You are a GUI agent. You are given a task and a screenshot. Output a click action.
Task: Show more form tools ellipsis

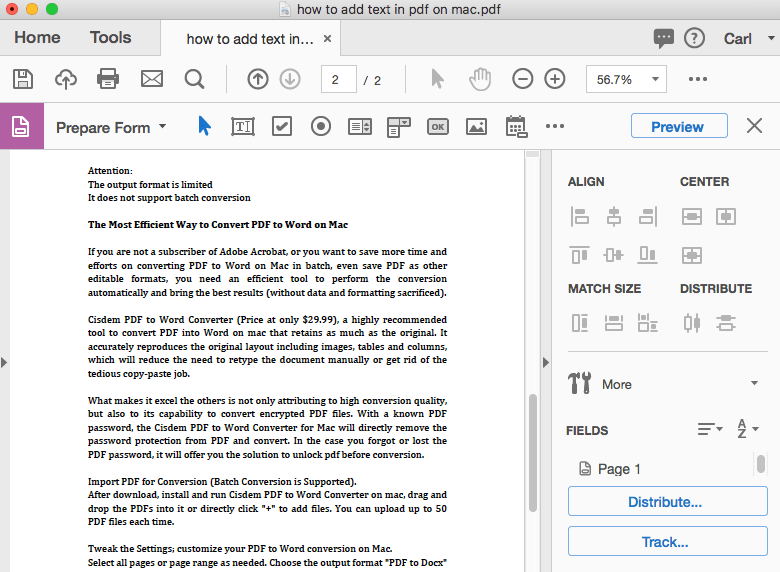[555, 126]
